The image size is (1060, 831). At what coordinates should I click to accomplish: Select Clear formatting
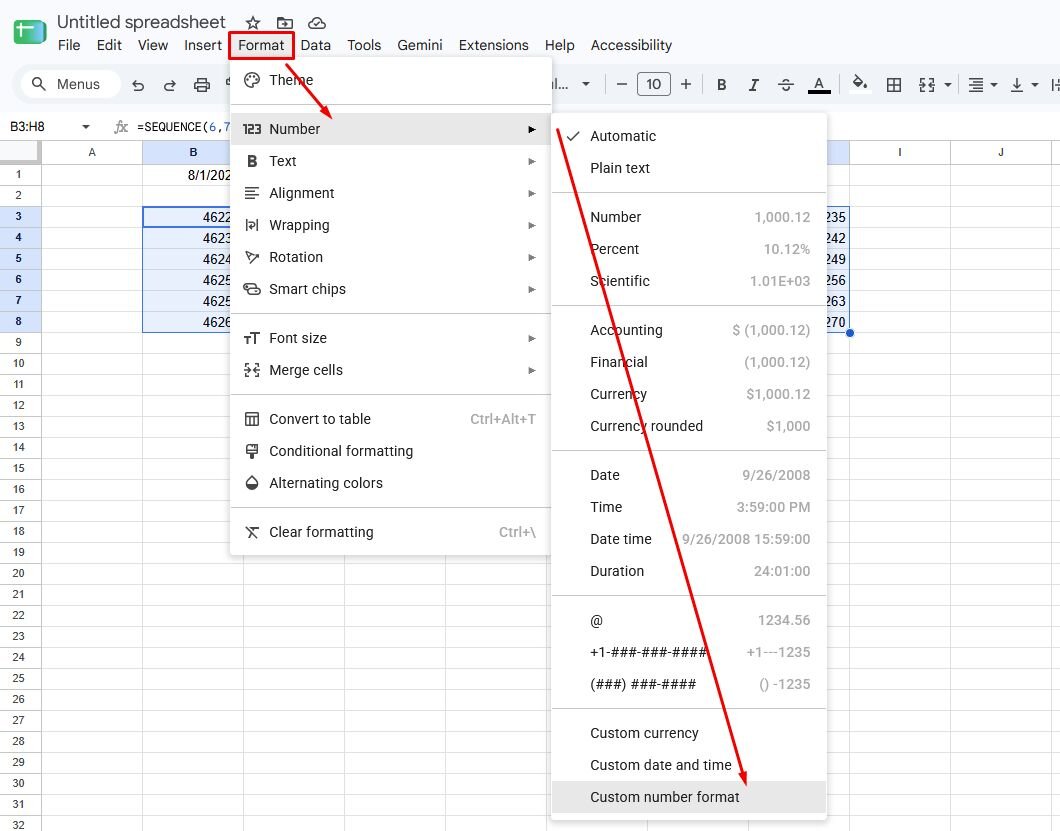[391, 532]
